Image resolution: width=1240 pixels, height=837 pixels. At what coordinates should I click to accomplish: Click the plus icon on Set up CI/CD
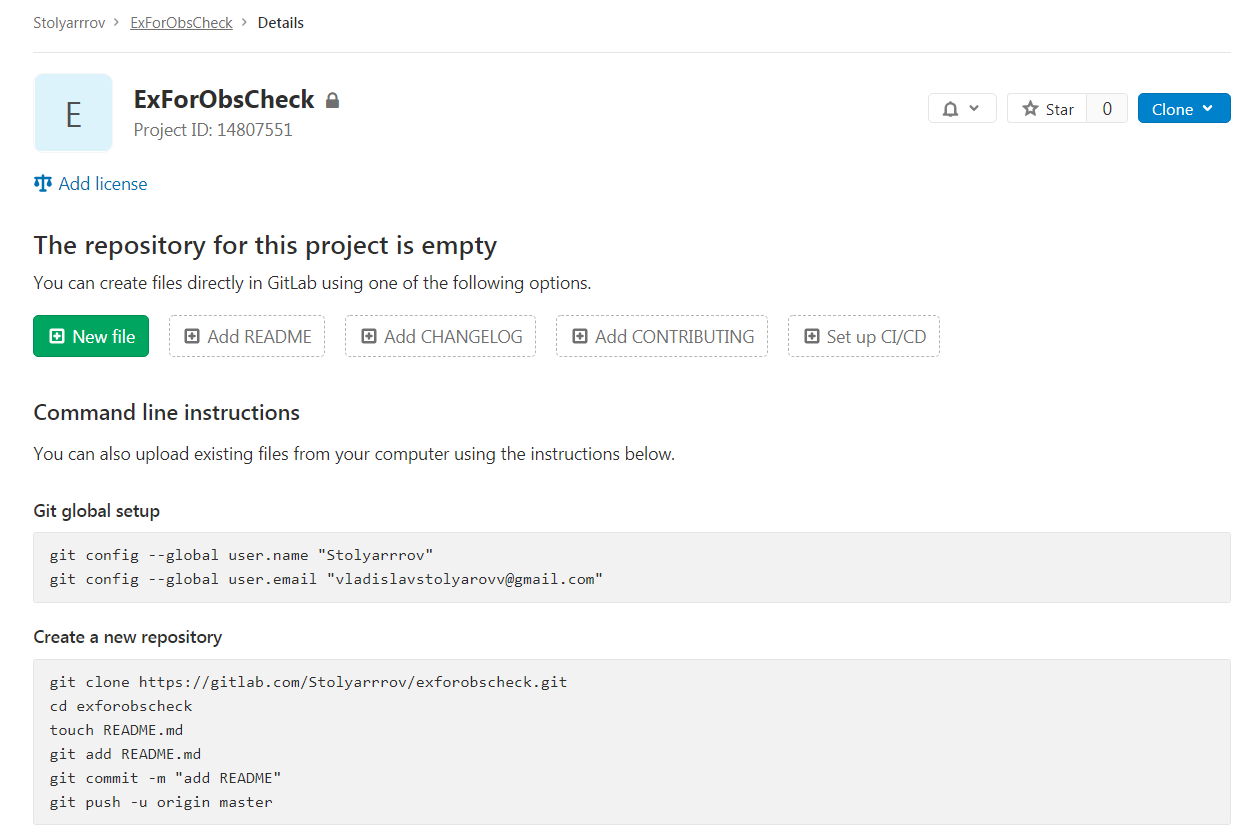(811, 337)
